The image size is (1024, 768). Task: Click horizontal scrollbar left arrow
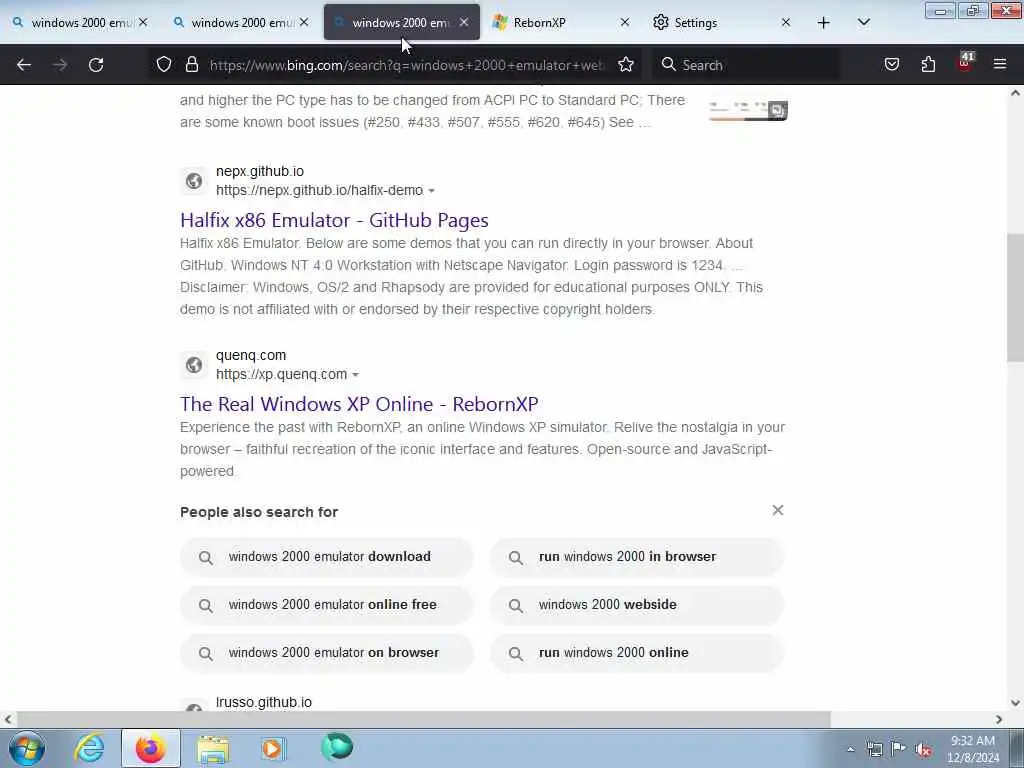click(x=8, y=720)
